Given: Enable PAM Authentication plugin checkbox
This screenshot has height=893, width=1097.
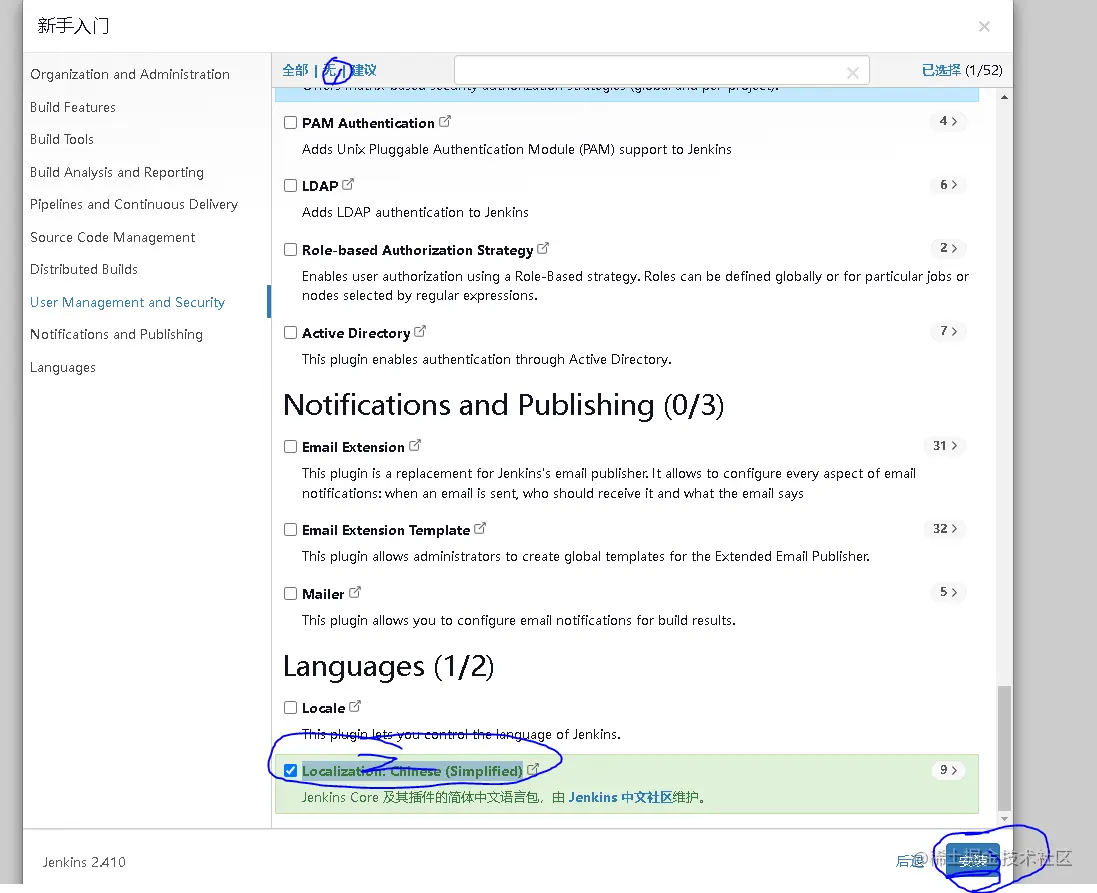Looking at the screenshot, I should [x=290, y=122].
